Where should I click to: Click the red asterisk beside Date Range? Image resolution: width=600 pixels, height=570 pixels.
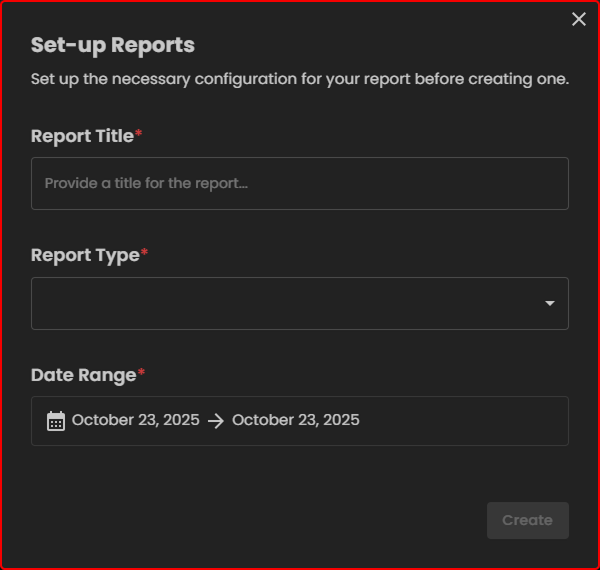141,374
